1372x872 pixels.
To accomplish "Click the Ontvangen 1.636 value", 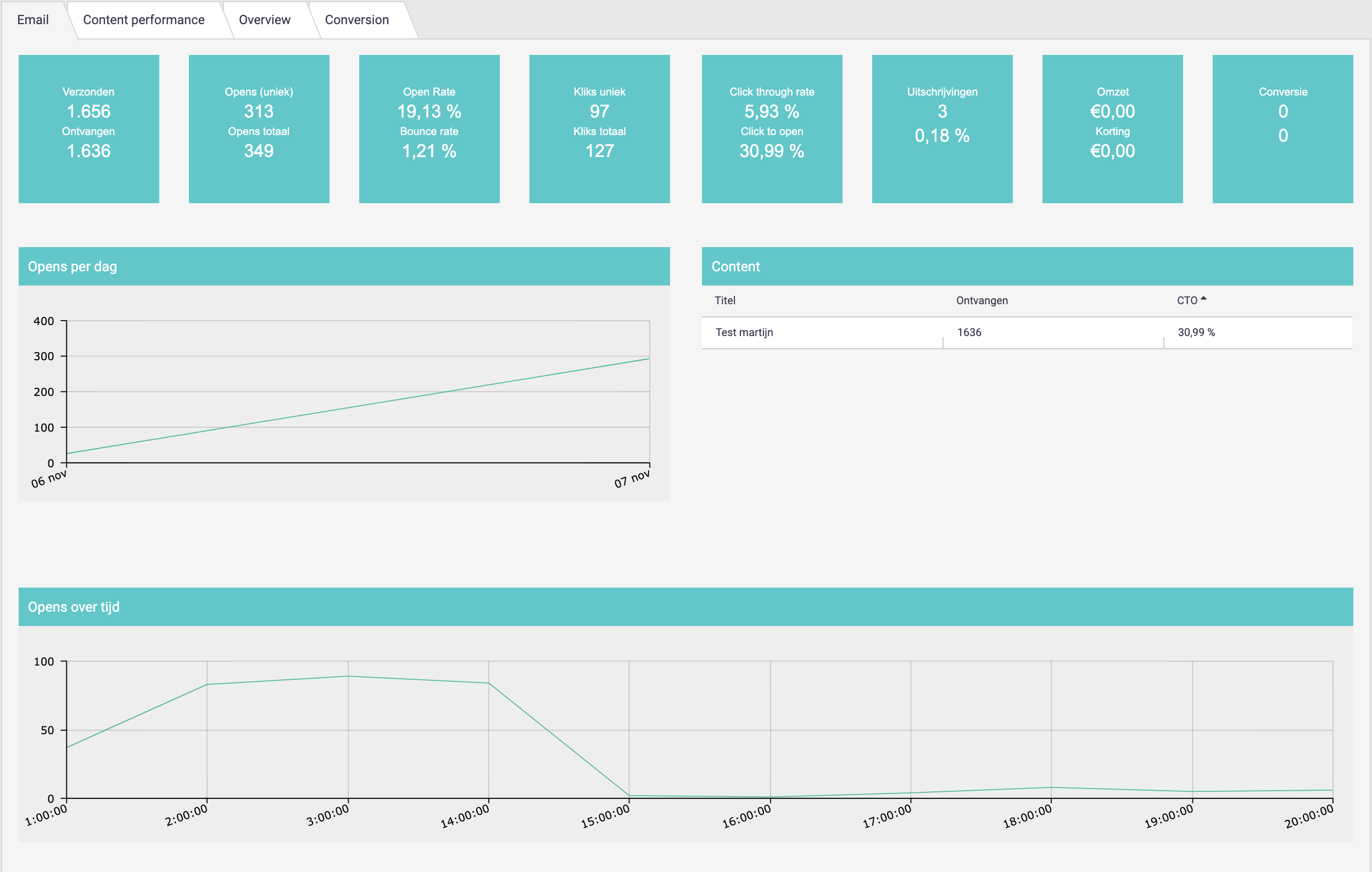I will click(x=89, y=151).
